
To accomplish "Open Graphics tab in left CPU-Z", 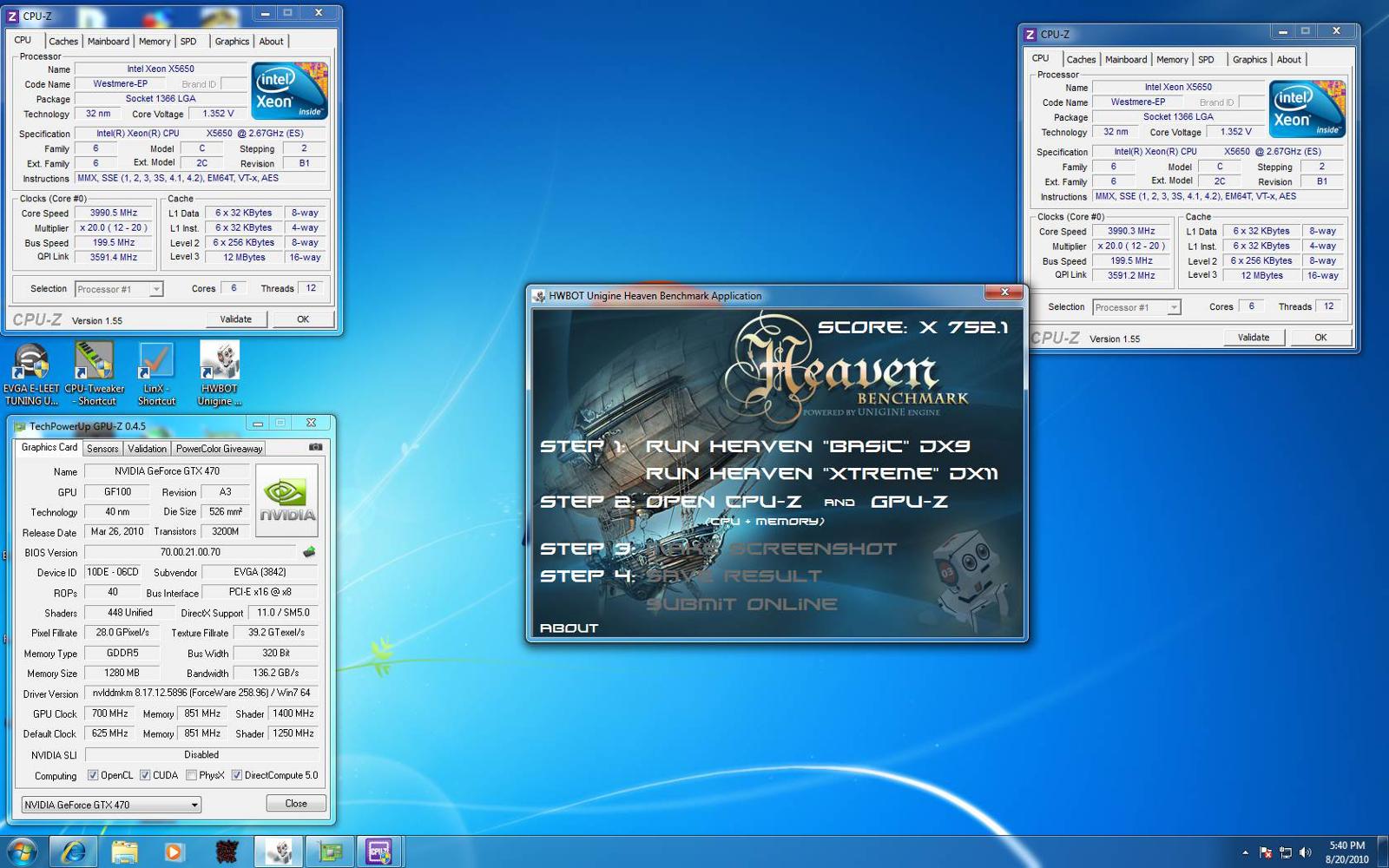I will click(232, 41).
